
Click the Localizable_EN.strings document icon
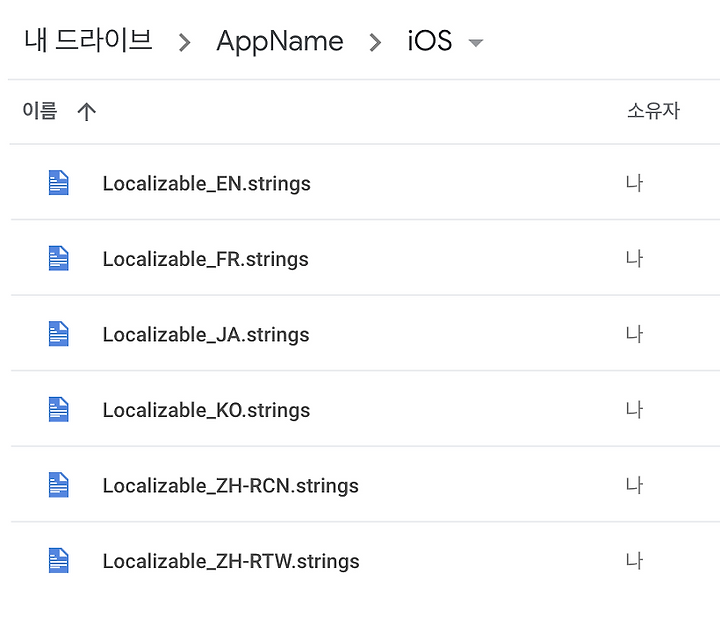tap(59, 183)
